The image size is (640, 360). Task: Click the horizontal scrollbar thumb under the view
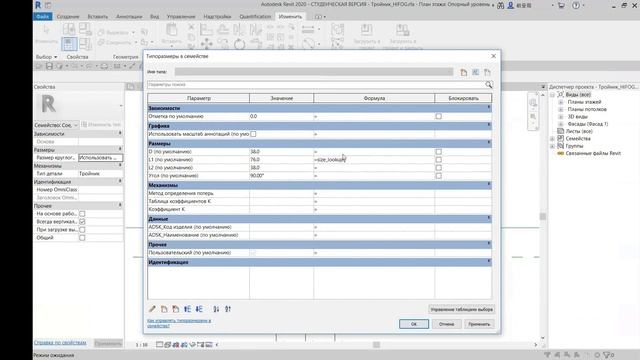coord(376,345)
